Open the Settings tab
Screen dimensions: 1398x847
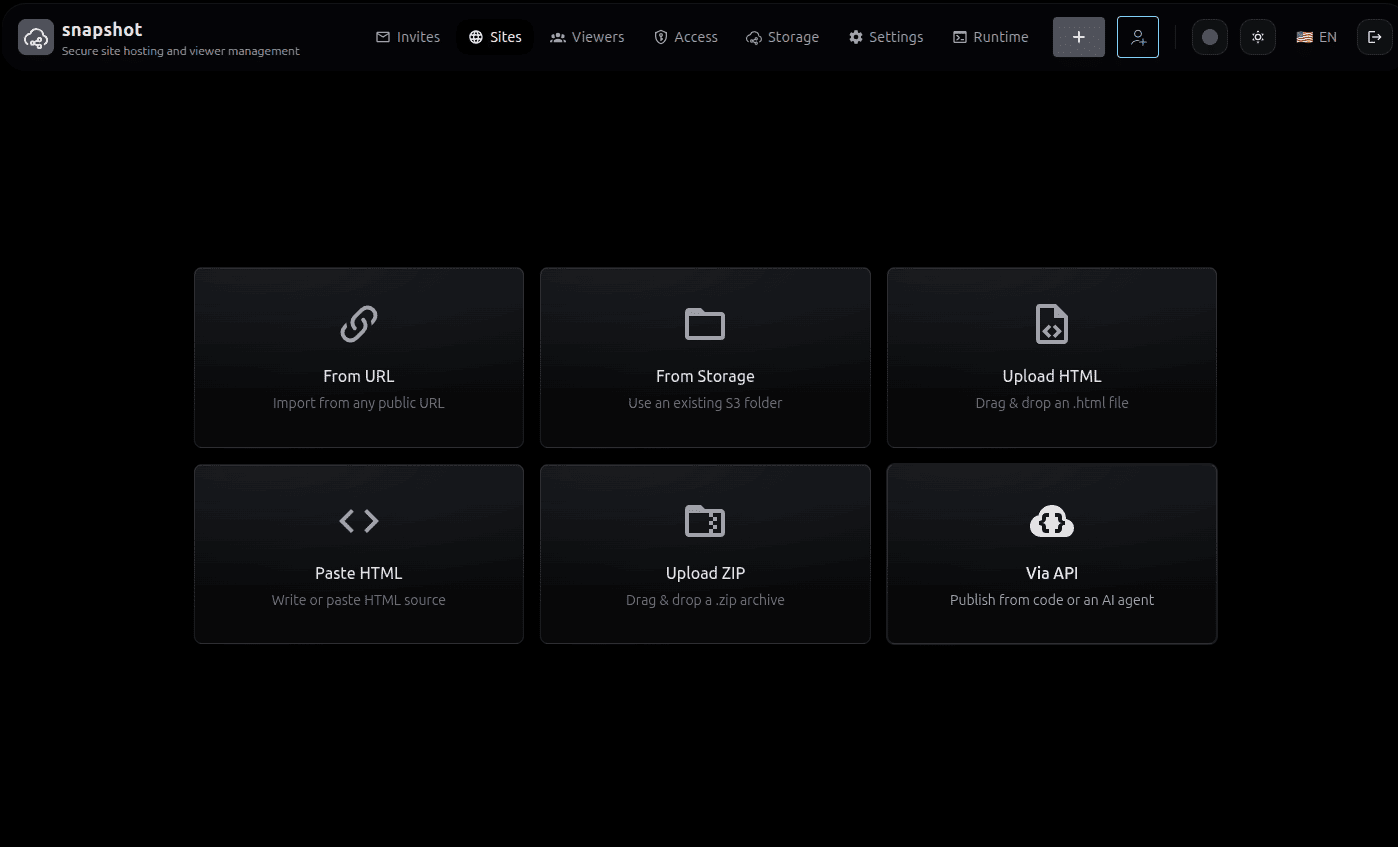pyautogui.click(x=886, y=37)
